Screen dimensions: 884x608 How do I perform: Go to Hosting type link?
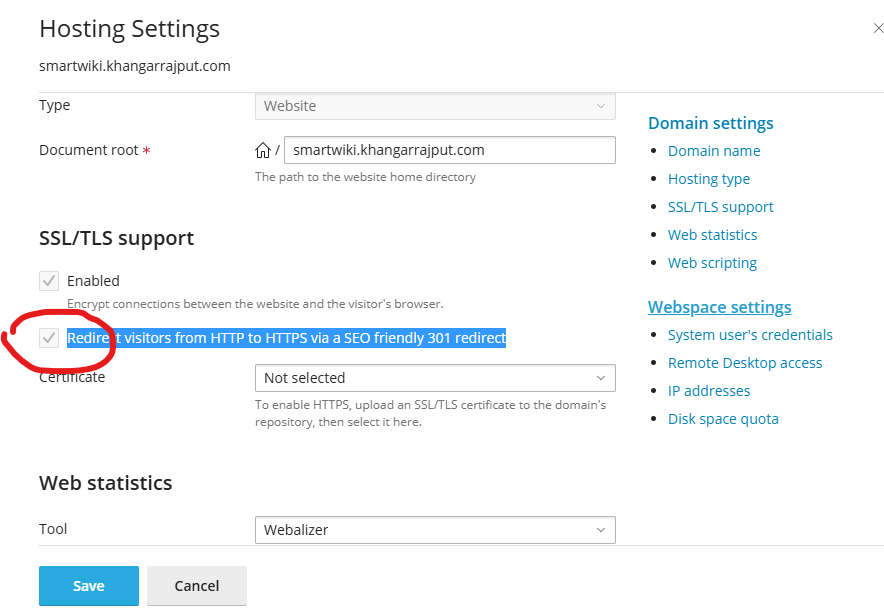coord(709,179)
